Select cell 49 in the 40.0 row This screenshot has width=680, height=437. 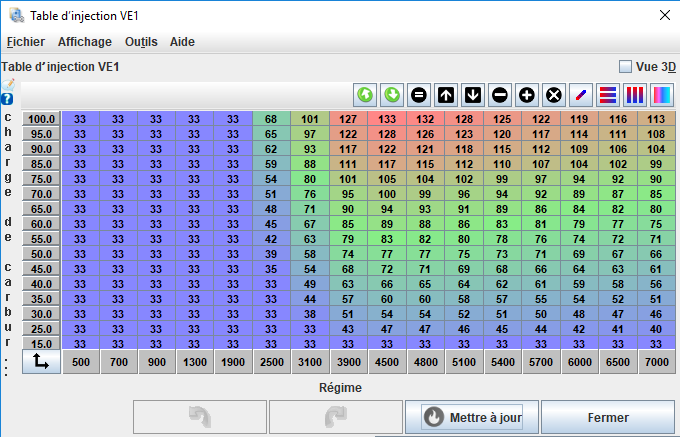(310, 284)
